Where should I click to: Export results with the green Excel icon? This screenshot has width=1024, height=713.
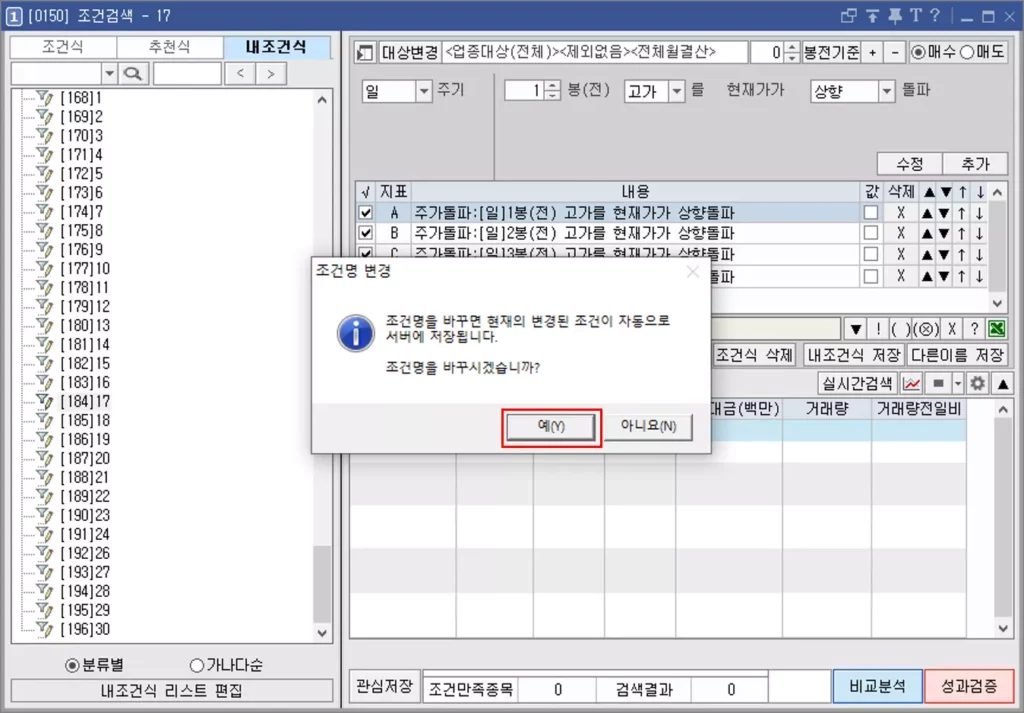pyautogui.click(x=997, y=329)
